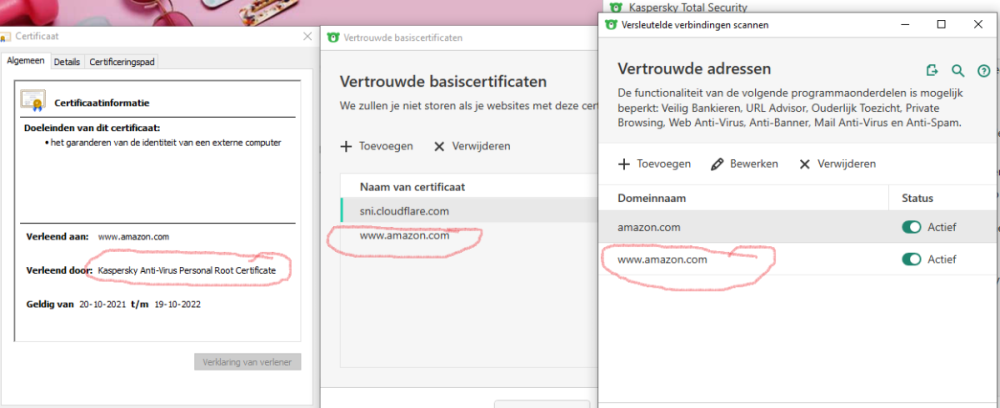Click the Verleend aan www.amazon.com value

click(133, 237)
